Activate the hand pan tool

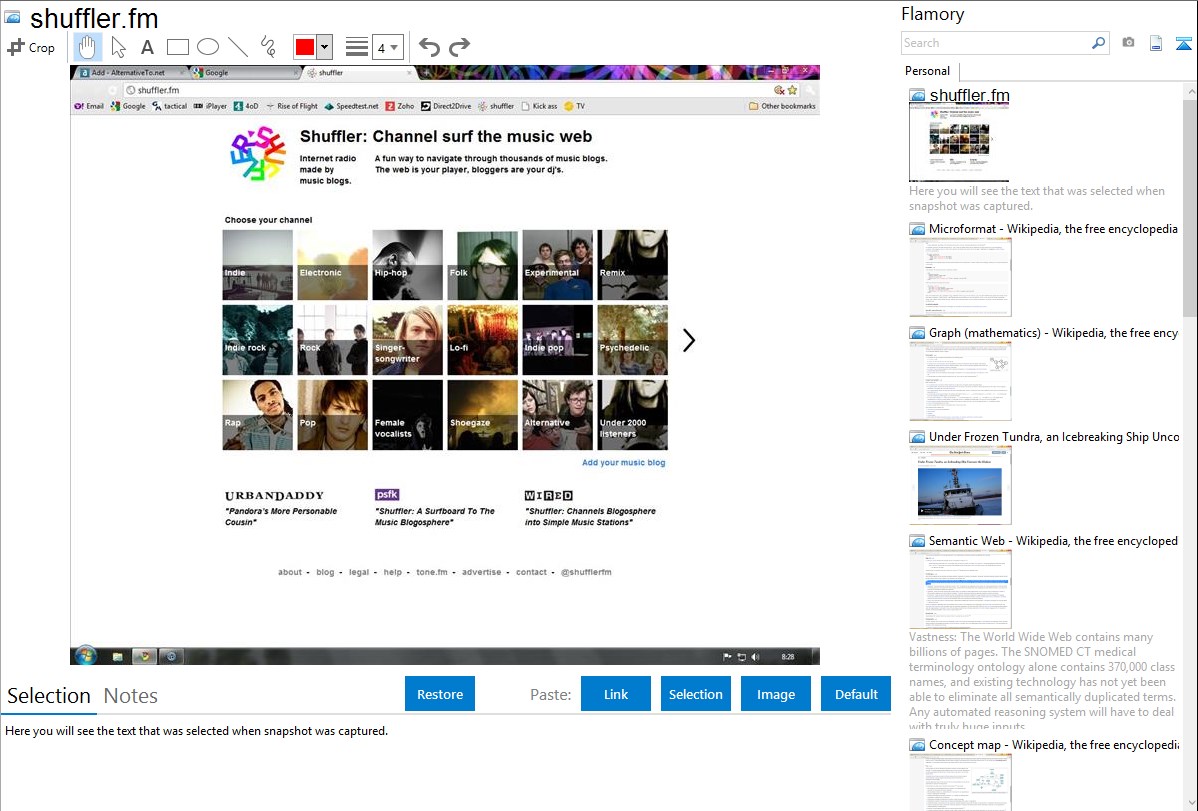tap(87, 47)
